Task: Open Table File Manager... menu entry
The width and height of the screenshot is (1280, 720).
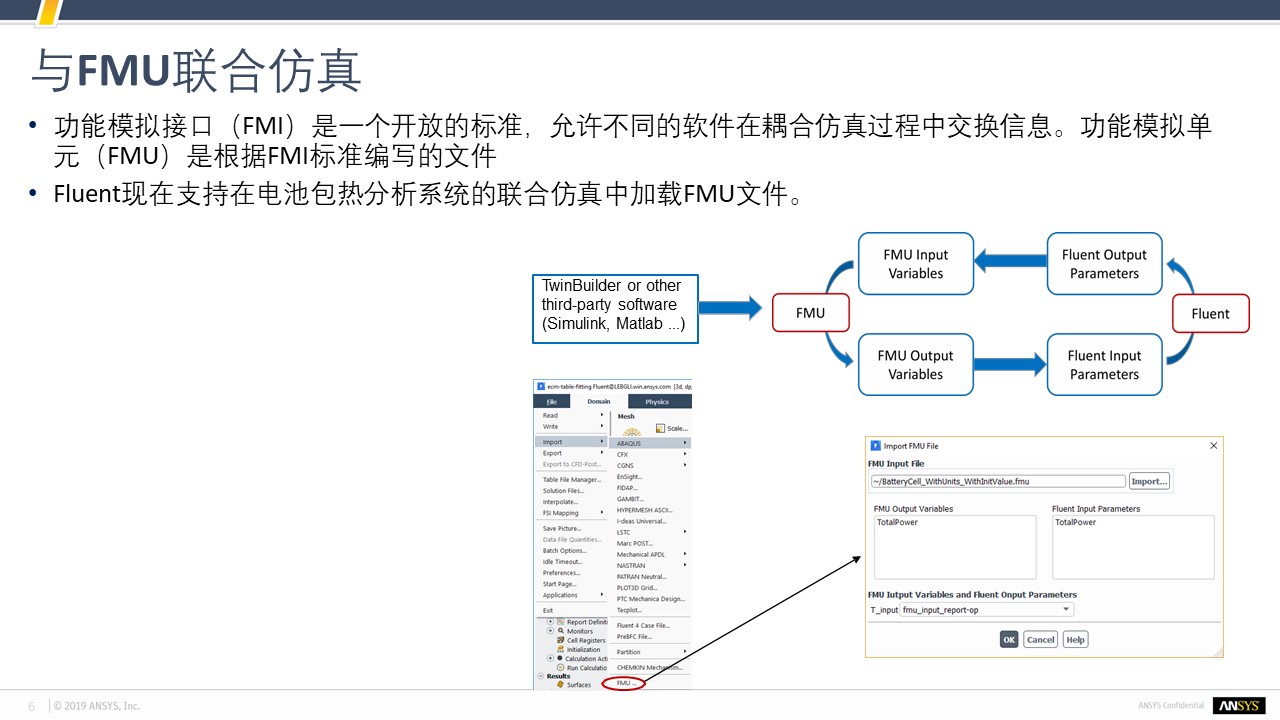Action: pos(572,480)
